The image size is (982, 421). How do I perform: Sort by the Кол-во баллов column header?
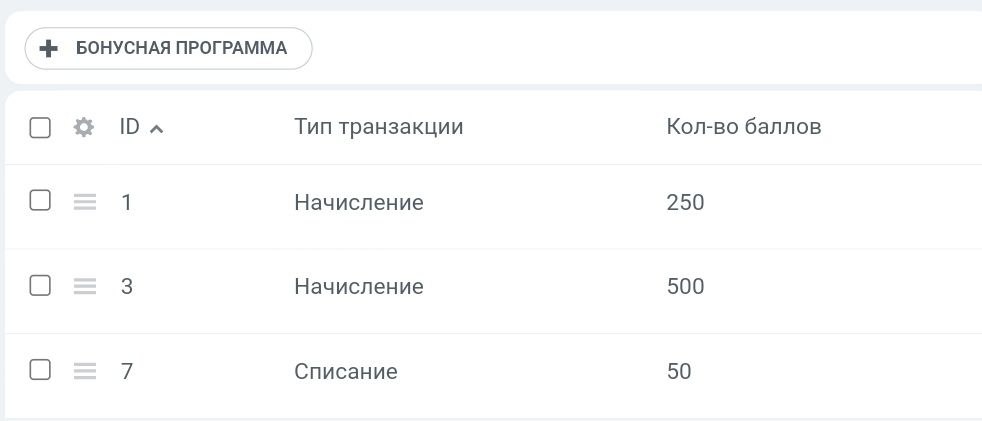pyautogui.click(x=743, y=127)
